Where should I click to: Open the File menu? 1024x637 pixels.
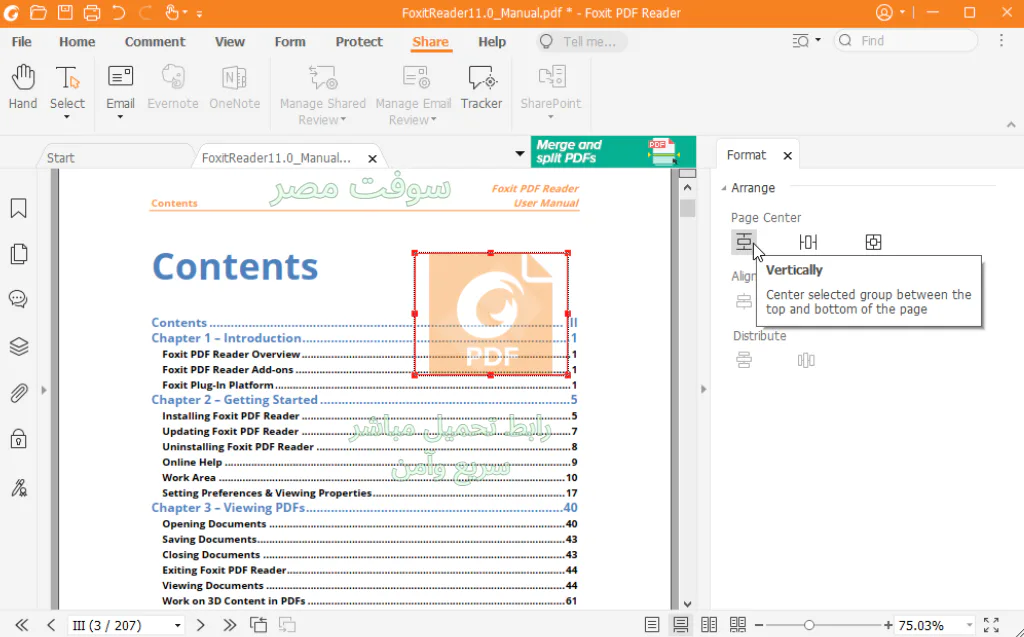click(22, 42)
